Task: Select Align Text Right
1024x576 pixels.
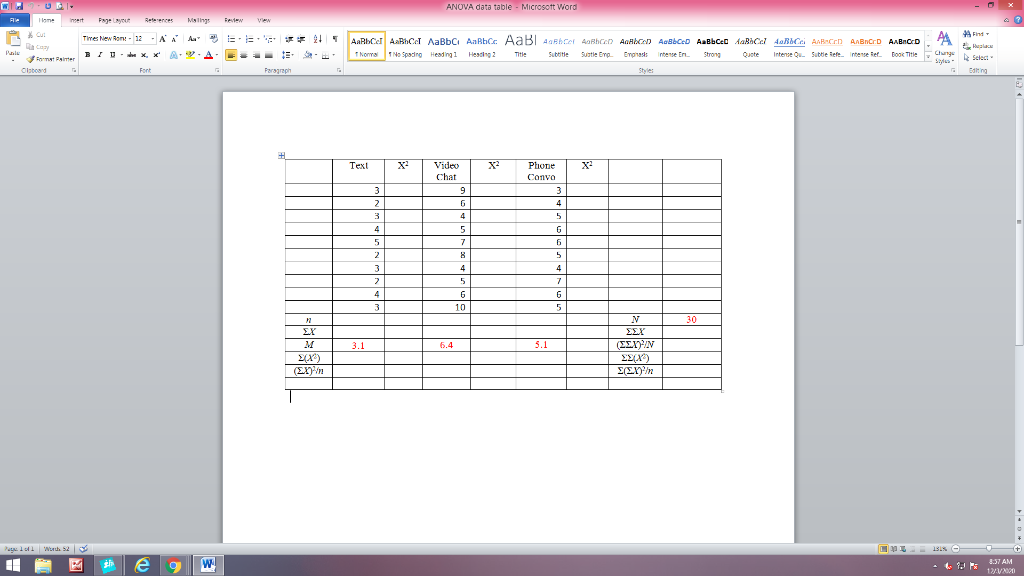Action: [256, 56]
